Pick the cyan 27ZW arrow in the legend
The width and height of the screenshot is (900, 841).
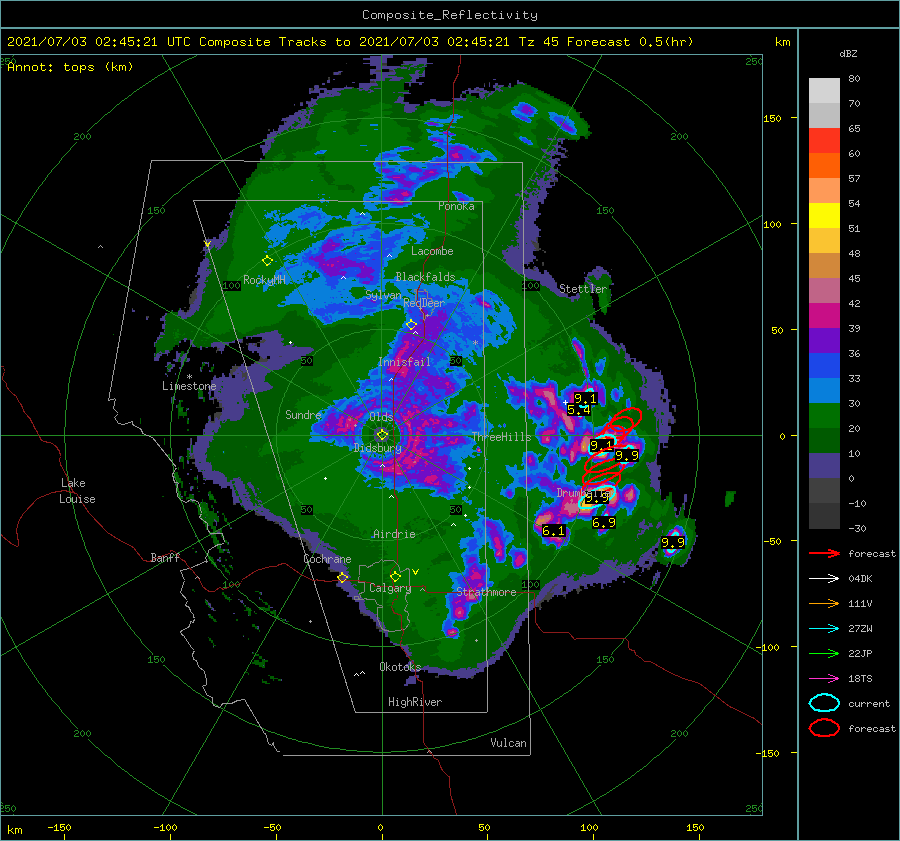coord(824,629)
